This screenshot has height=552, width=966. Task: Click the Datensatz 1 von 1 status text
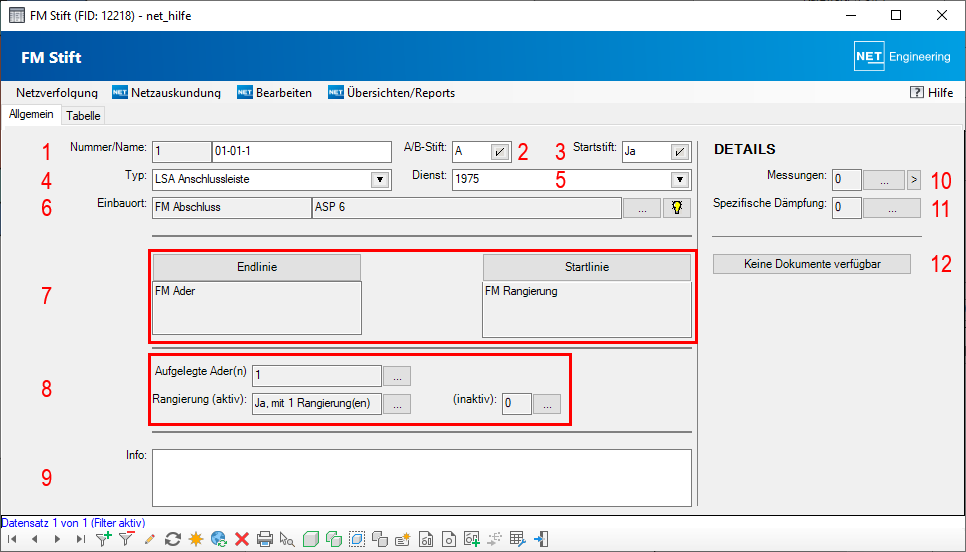(x=73, y=522)
